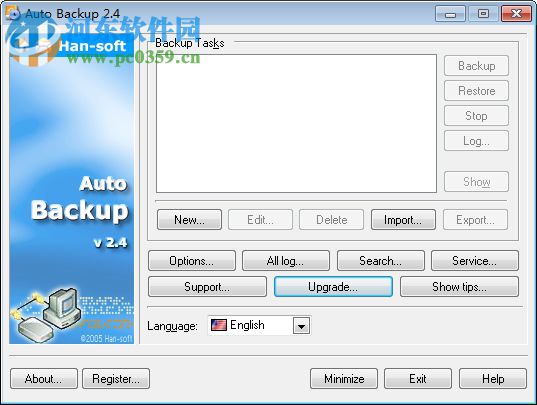
Task: Click the Restore button
Action: (x=476, y=91)
